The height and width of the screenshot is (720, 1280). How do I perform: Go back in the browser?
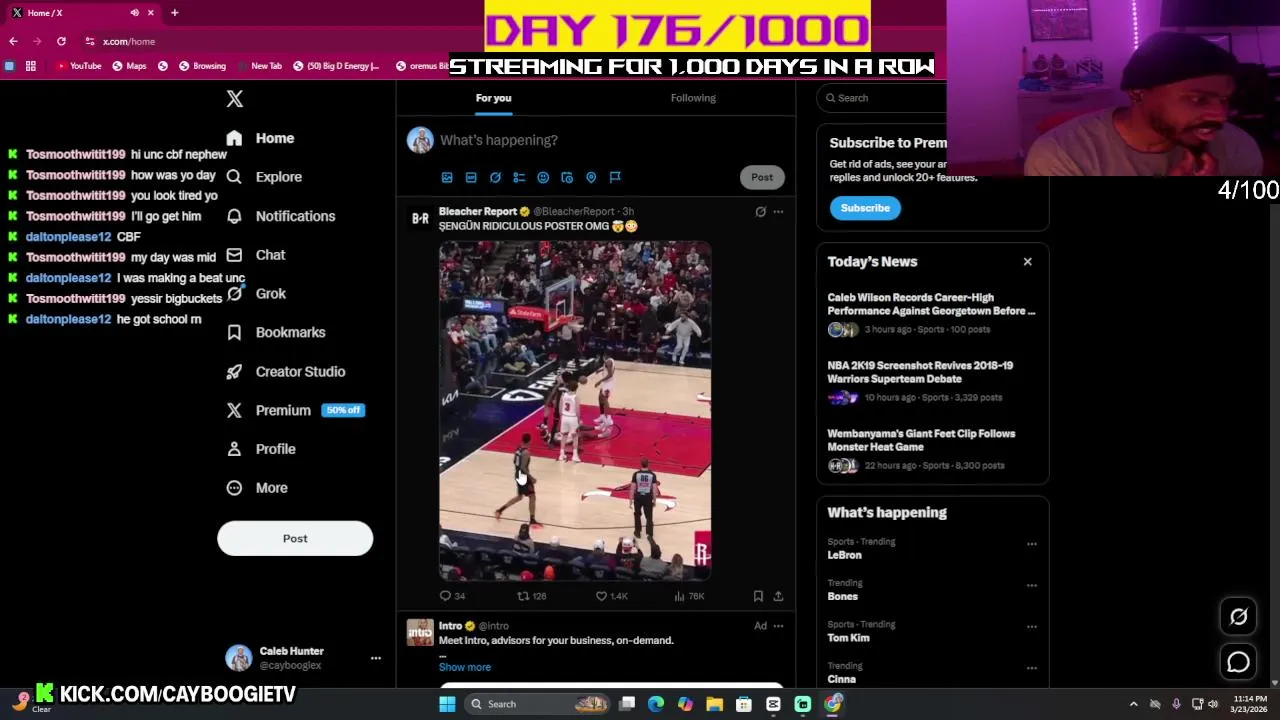(x=13, y=41)
